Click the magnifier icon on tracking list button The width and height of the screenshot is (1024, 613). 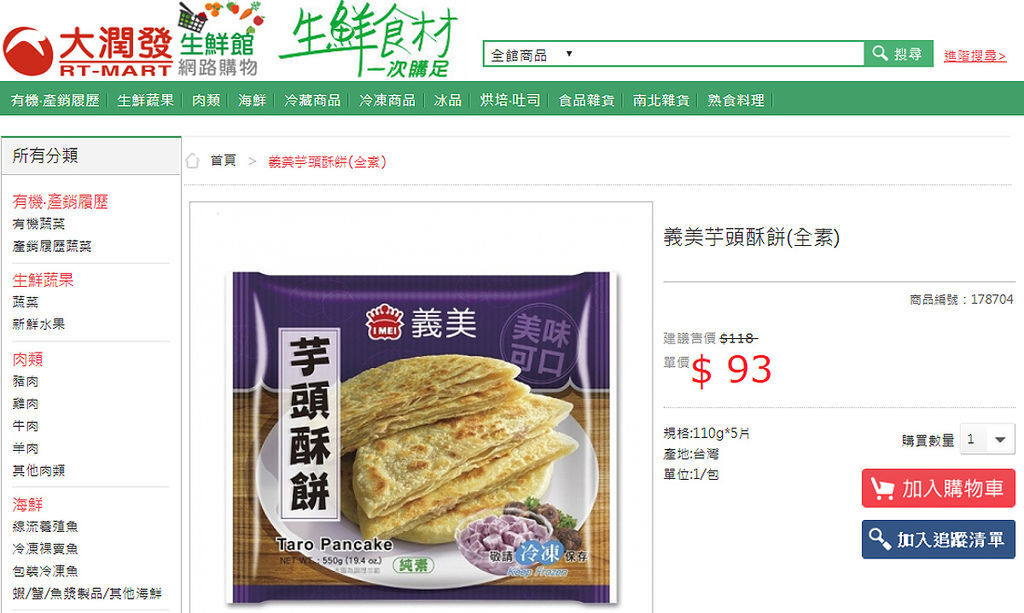(879, 539)
